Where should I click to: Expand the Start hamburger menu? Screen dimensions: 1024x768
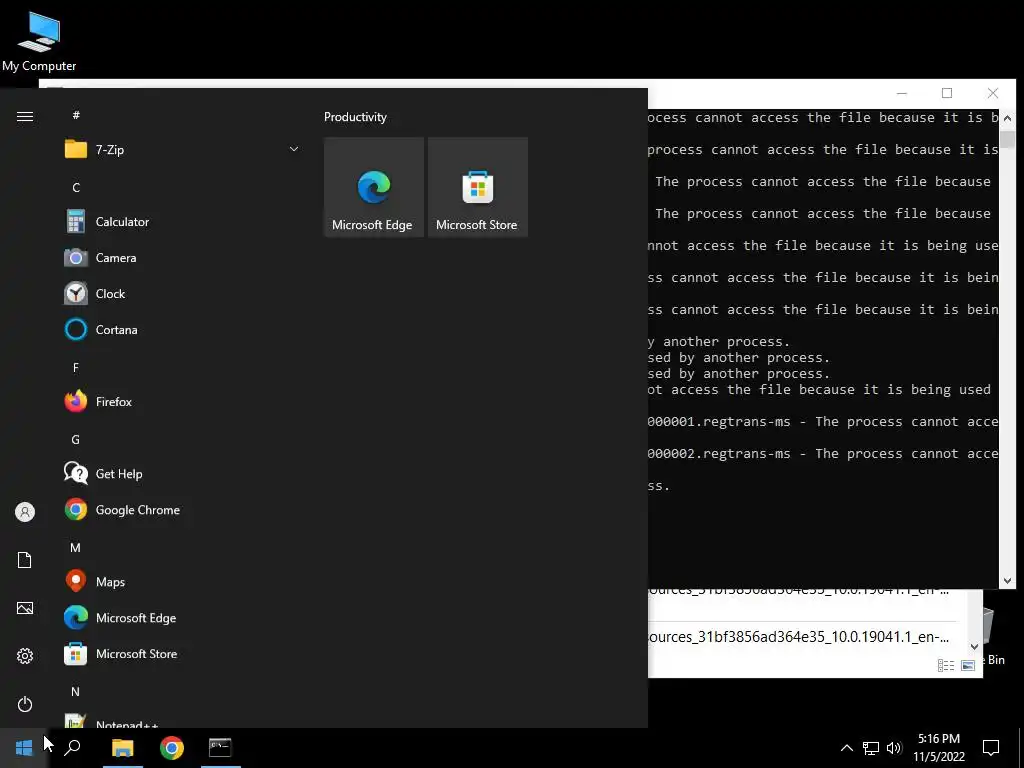(25, 116)
